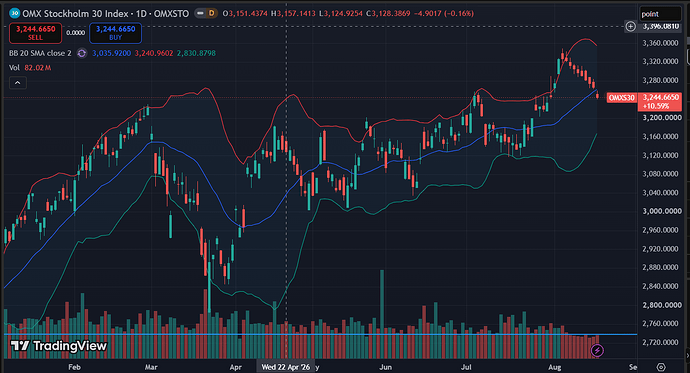
Task: Click the close price value C3,128.3869
Action: coord(388,14)
